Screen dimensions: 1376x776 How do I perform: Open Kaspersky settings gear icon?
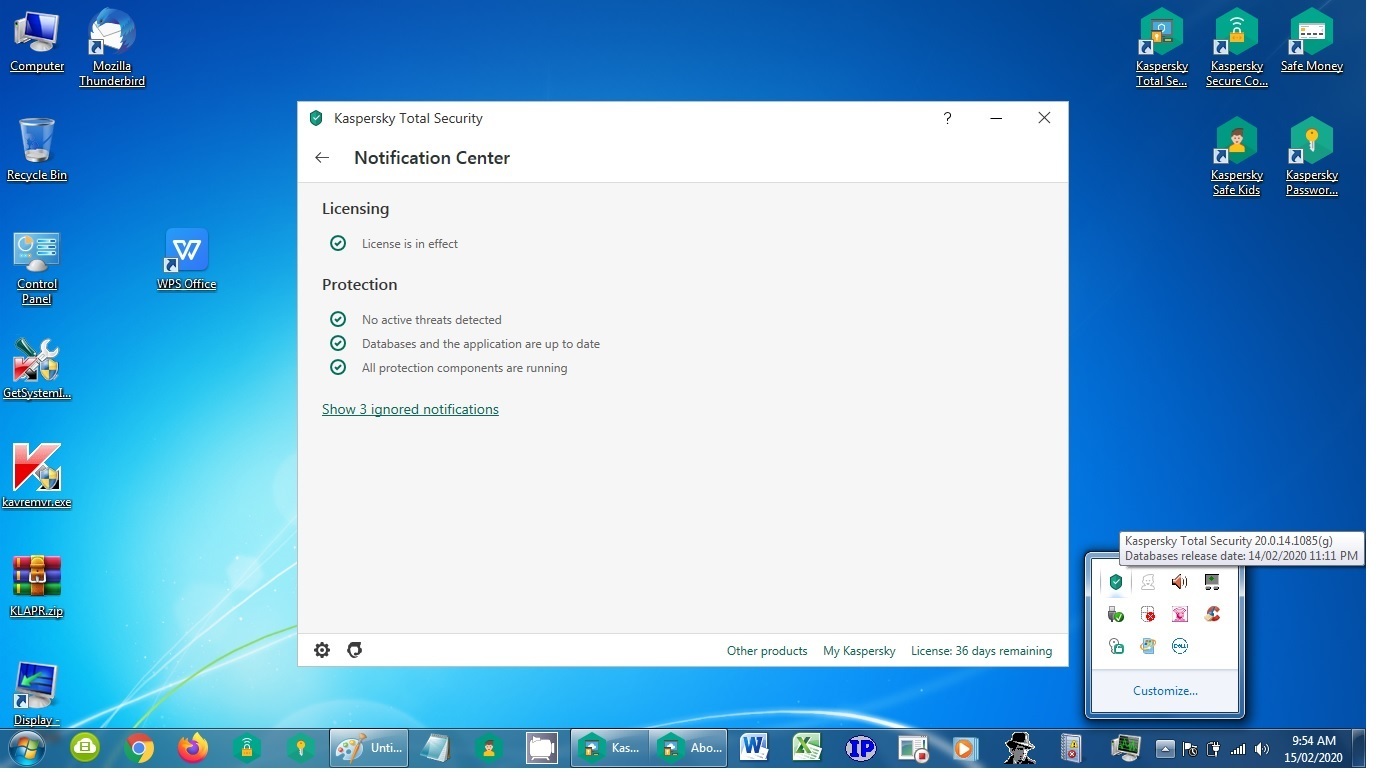click(x=322, y=650)
